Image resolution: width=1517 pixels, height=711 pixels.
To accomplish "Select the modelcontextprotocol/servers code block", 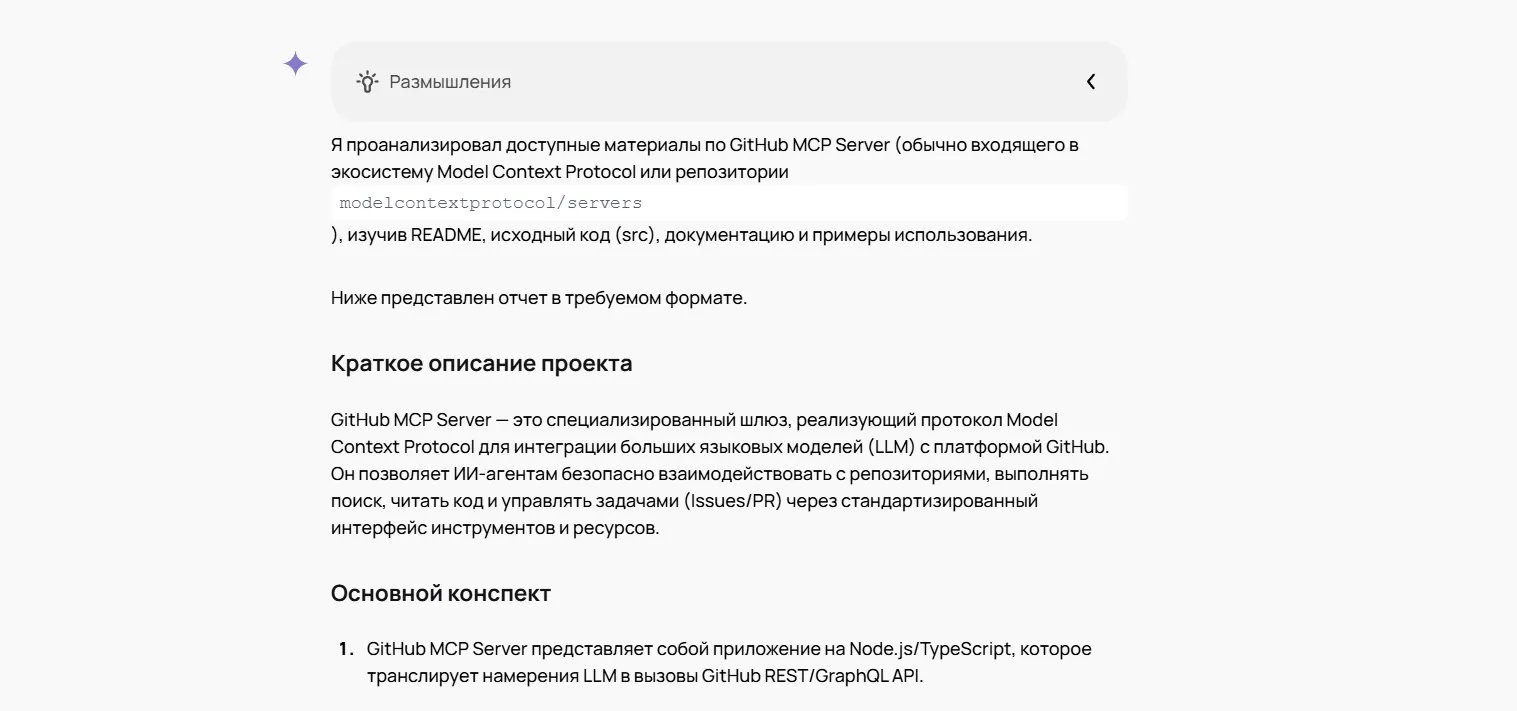I will 729,203.
